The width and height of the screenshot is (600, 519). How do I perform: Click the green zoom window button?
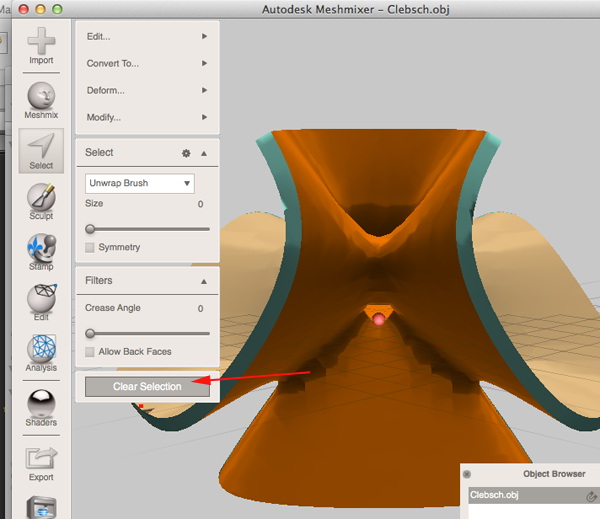[x=57, y=9]
